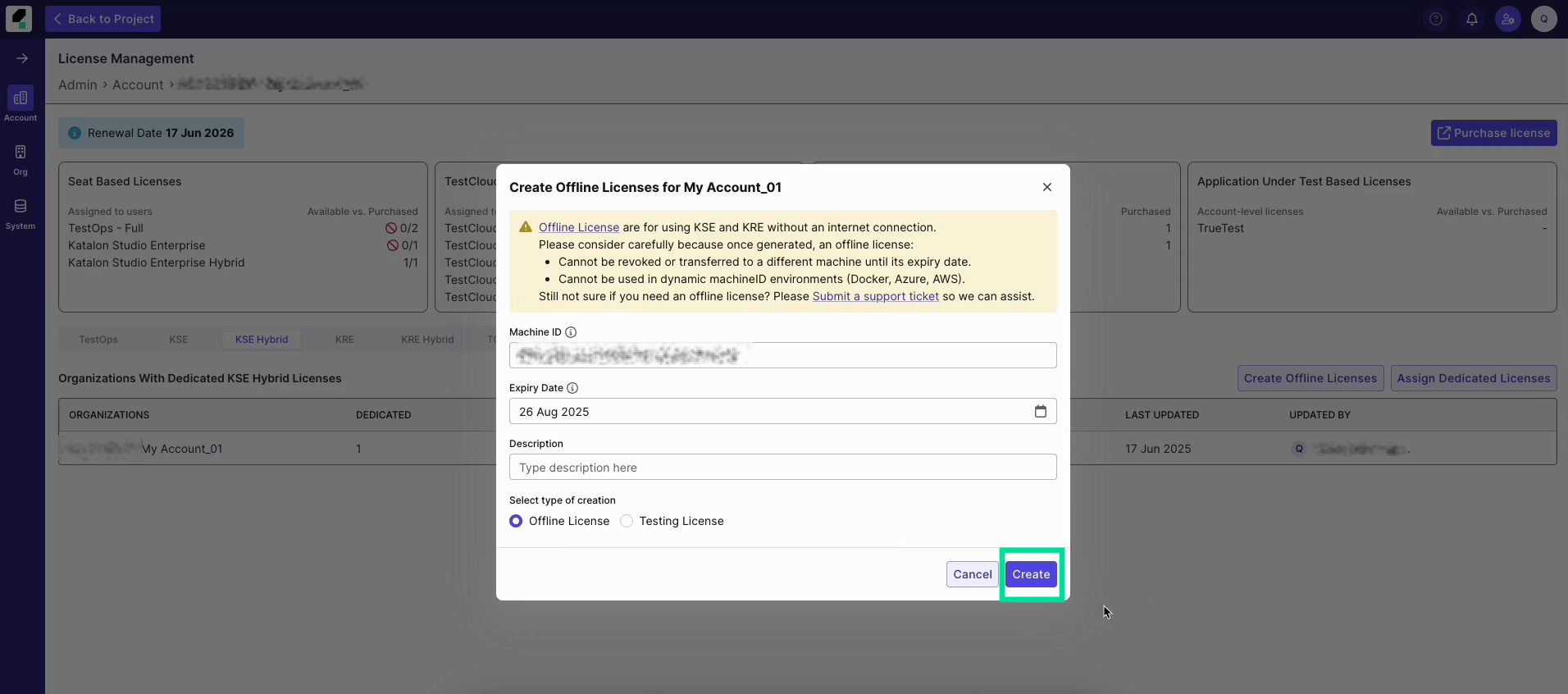
Task: Click the Expiry Date field
Action: (783, 411)
